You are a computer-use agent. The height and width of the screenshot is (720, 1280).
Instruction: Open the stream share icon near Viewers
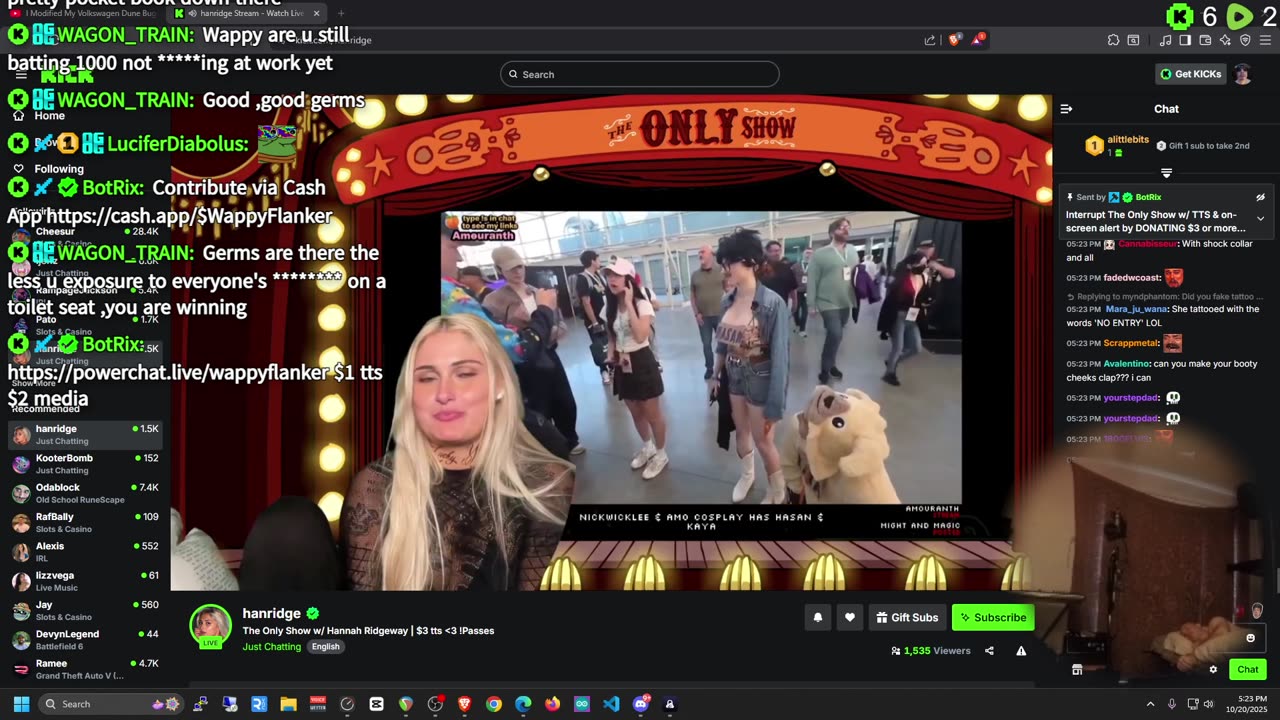click(989, 651)
